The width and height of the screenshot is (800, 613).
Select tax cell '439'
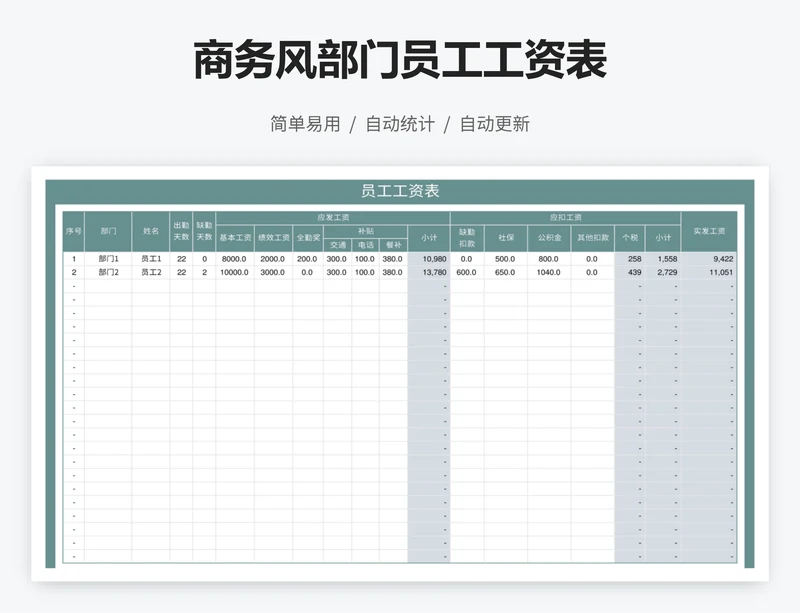(x=630, y=273)
